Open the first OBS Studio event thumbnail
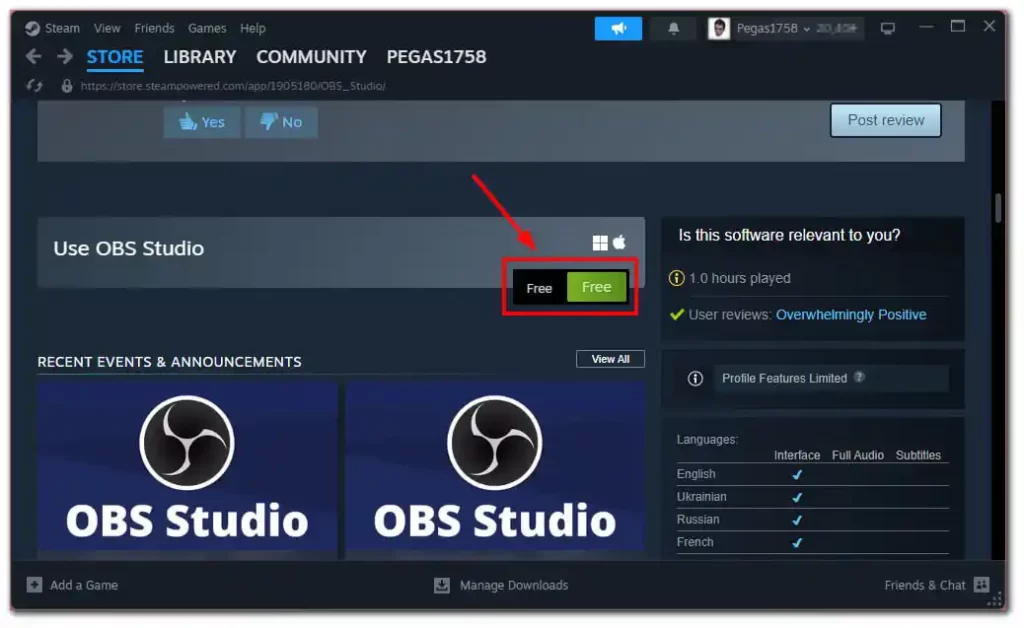The image size is (1024, 628). [x=187, y=467]
